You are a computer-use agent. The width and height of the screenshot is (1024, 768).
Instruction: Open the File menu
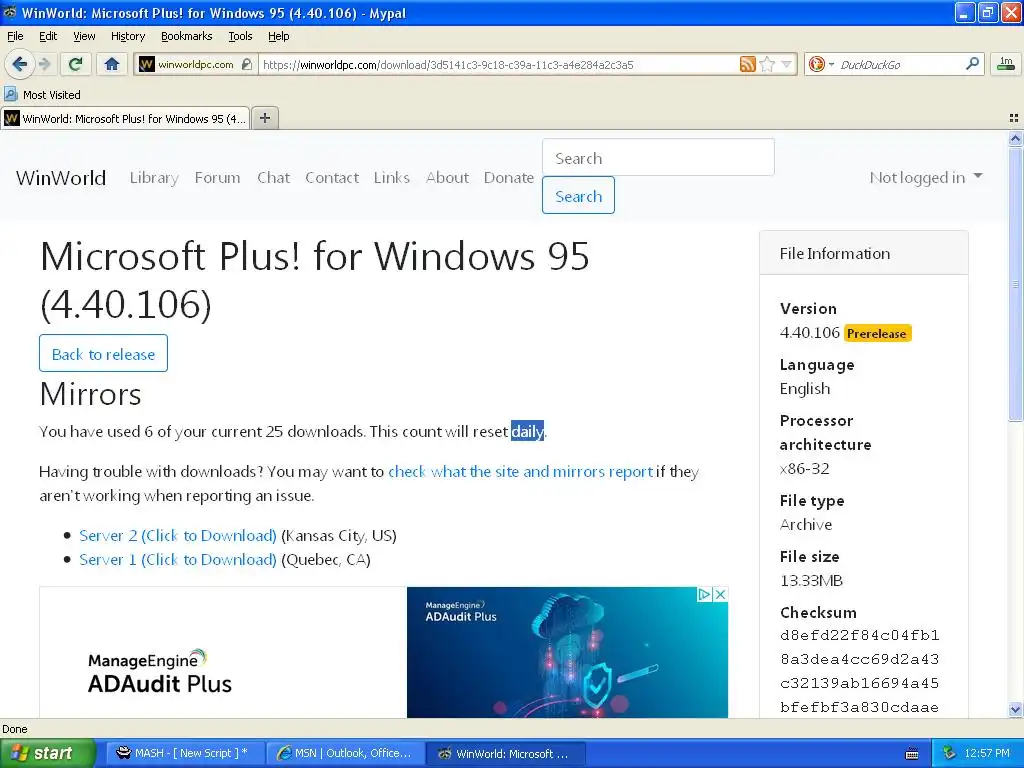click(x=15, y=36)
